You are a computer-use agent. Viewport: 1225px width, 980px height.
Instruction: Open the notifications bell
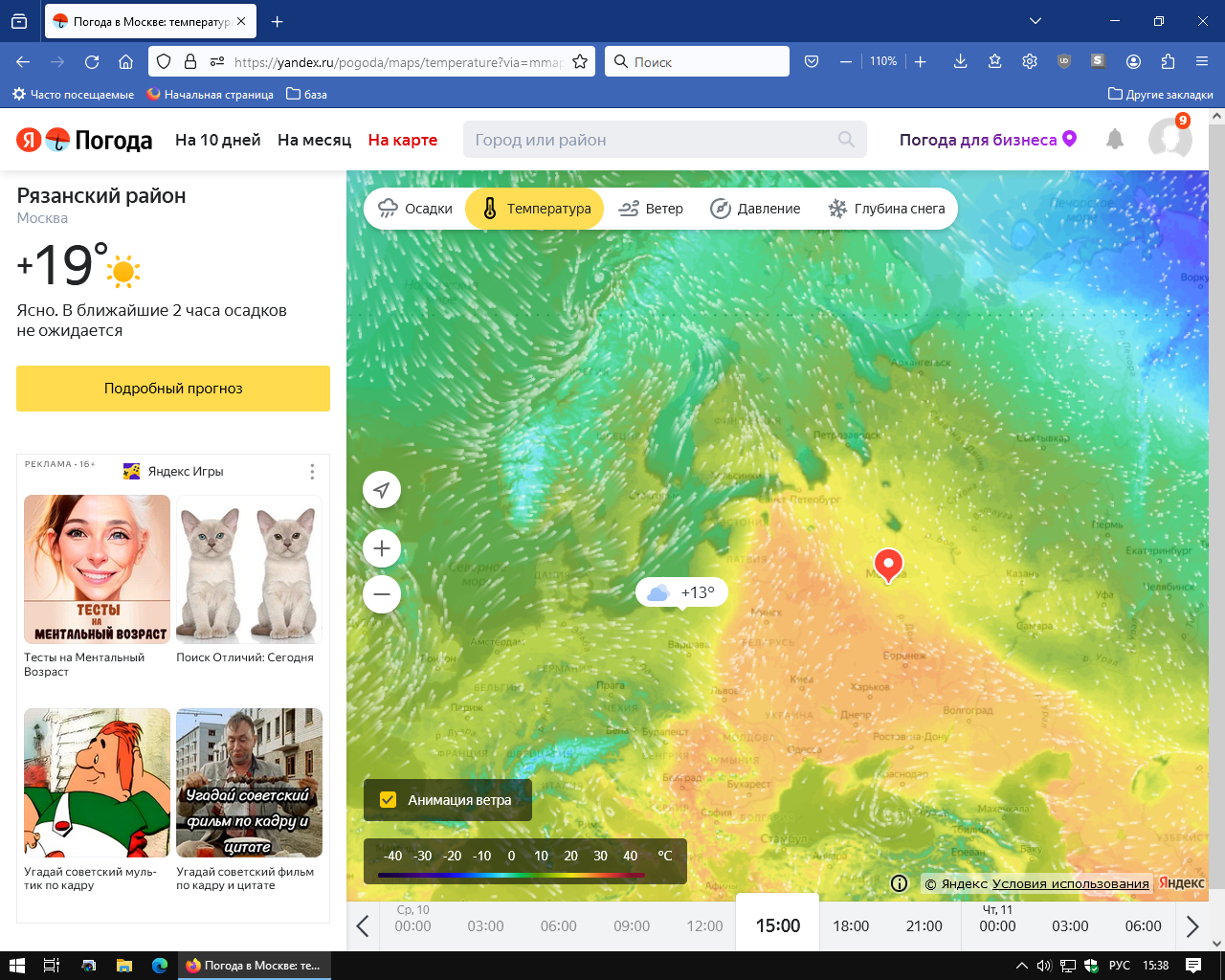pos(1114,140)
